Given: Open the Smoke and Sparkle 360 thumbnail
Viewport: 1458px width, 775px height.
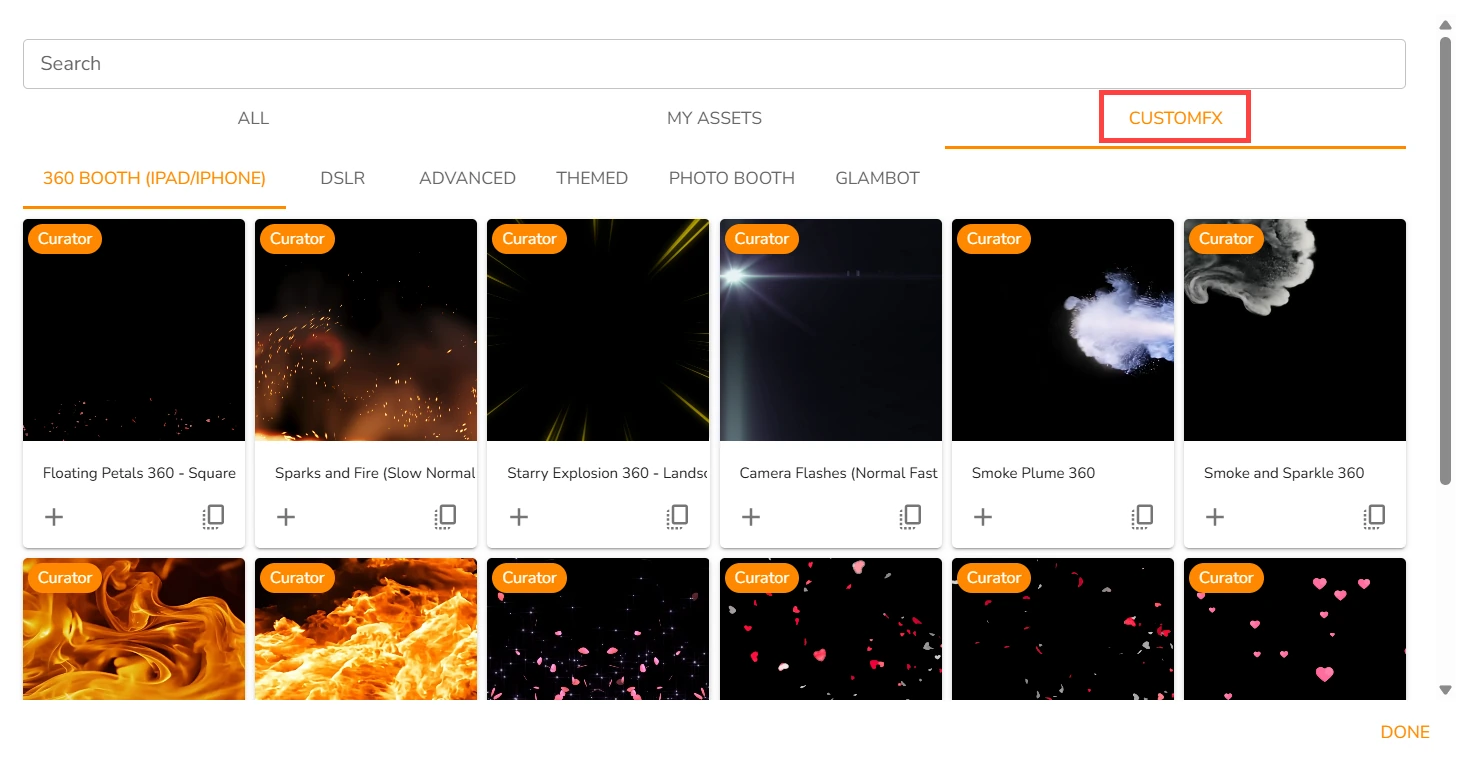Looking at the screenshot, I should point(1295,330).
